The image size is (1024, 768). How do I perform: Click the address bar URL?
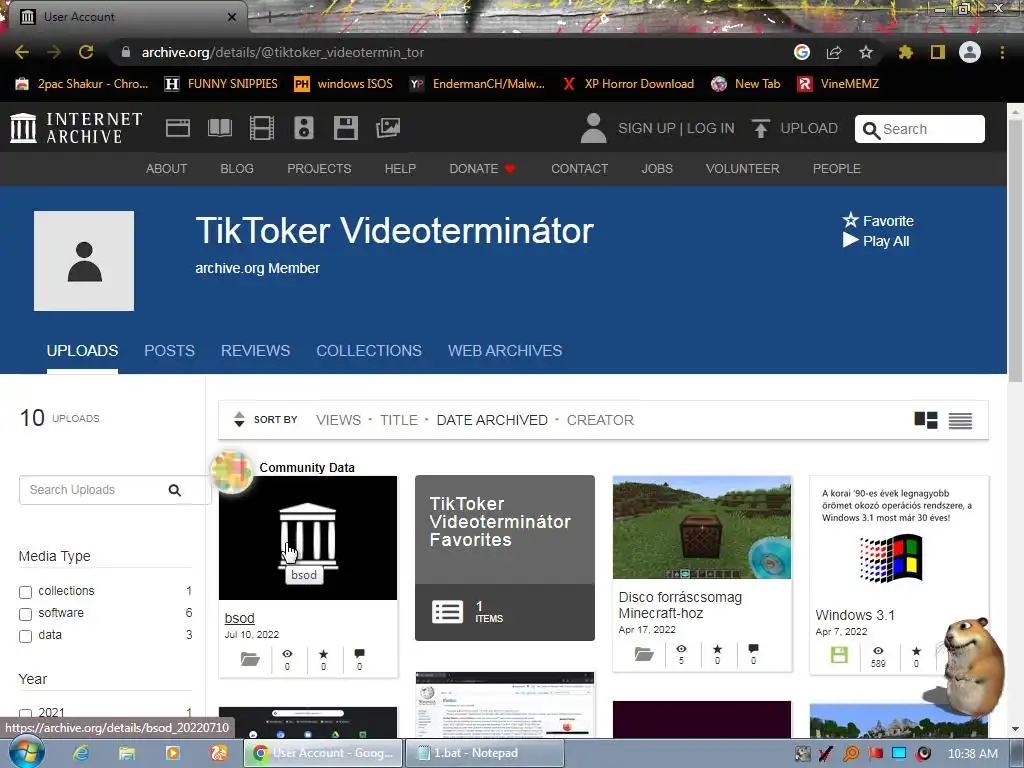click(x=283, y=52)
